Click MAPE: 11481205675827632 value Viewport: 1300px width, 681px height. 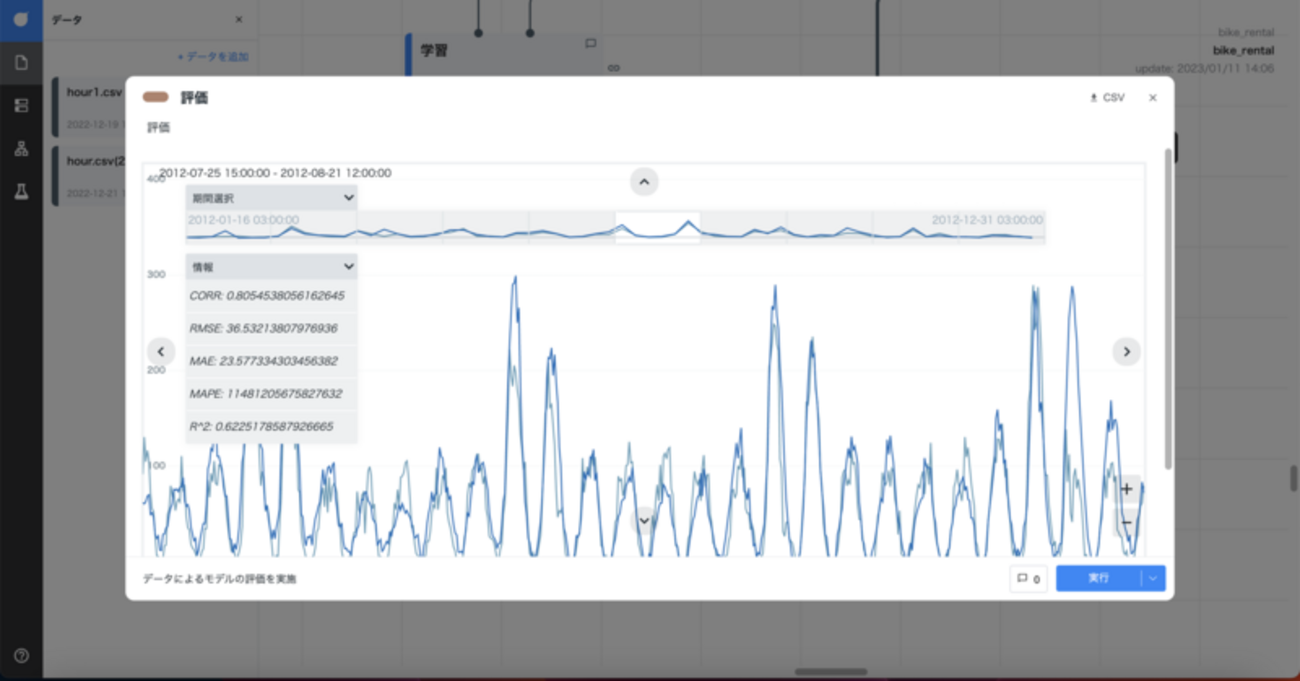[x=265, y=394]
